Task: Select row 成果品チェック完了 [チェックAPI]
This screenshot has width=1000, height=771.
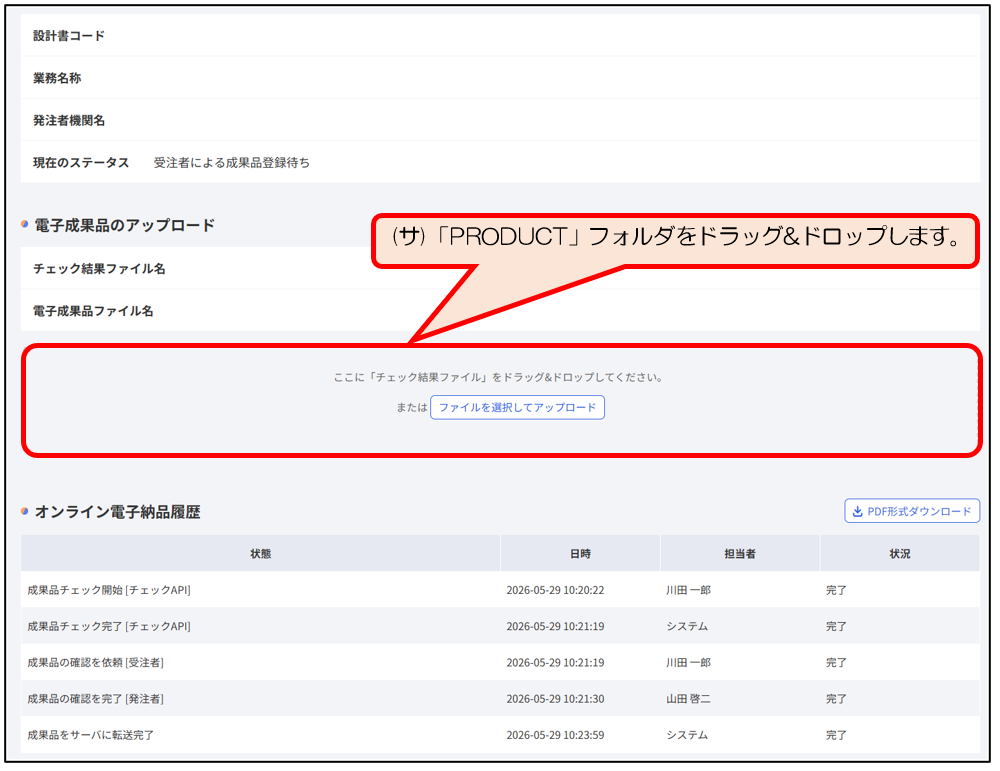Action: (501, 626)
